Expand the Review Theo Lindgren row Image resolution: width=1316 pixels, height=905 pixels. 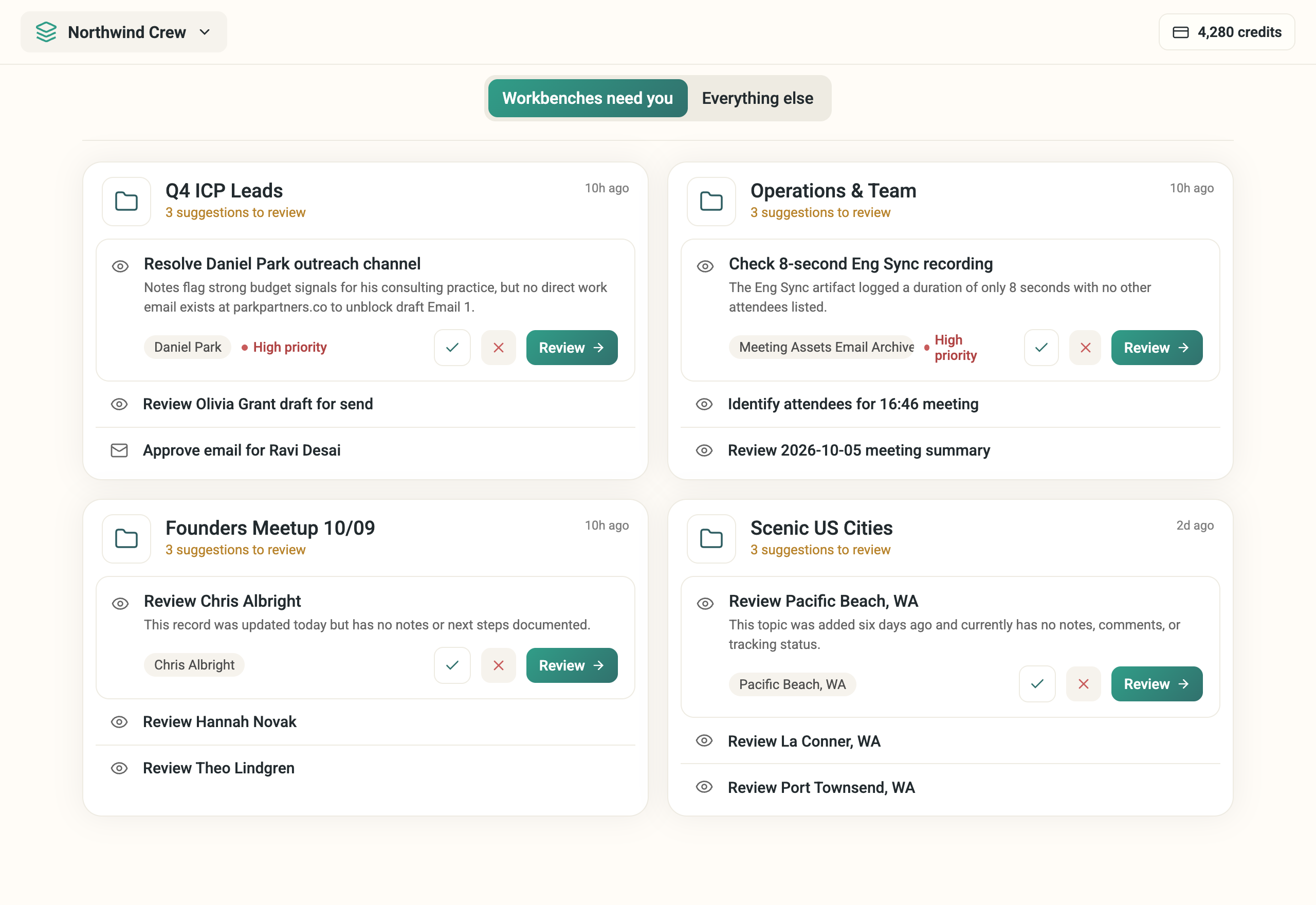tap(365, 768)
